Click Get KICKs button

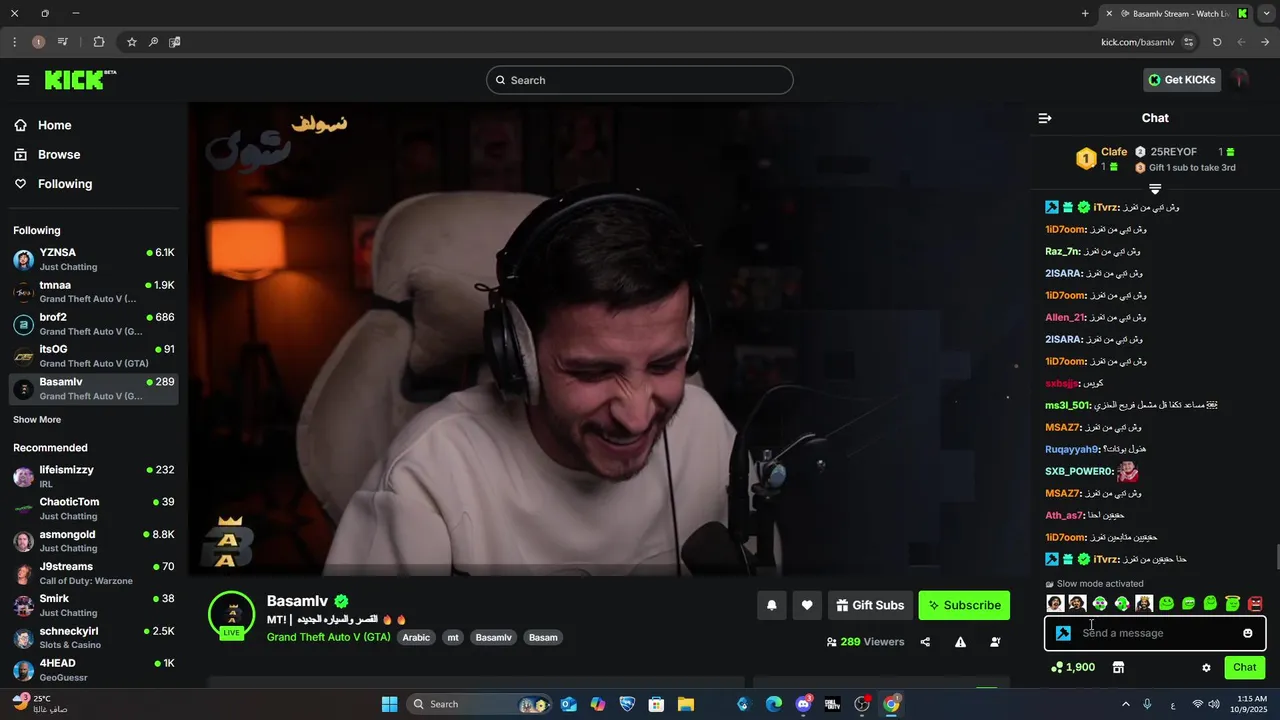pos(1182,80)
